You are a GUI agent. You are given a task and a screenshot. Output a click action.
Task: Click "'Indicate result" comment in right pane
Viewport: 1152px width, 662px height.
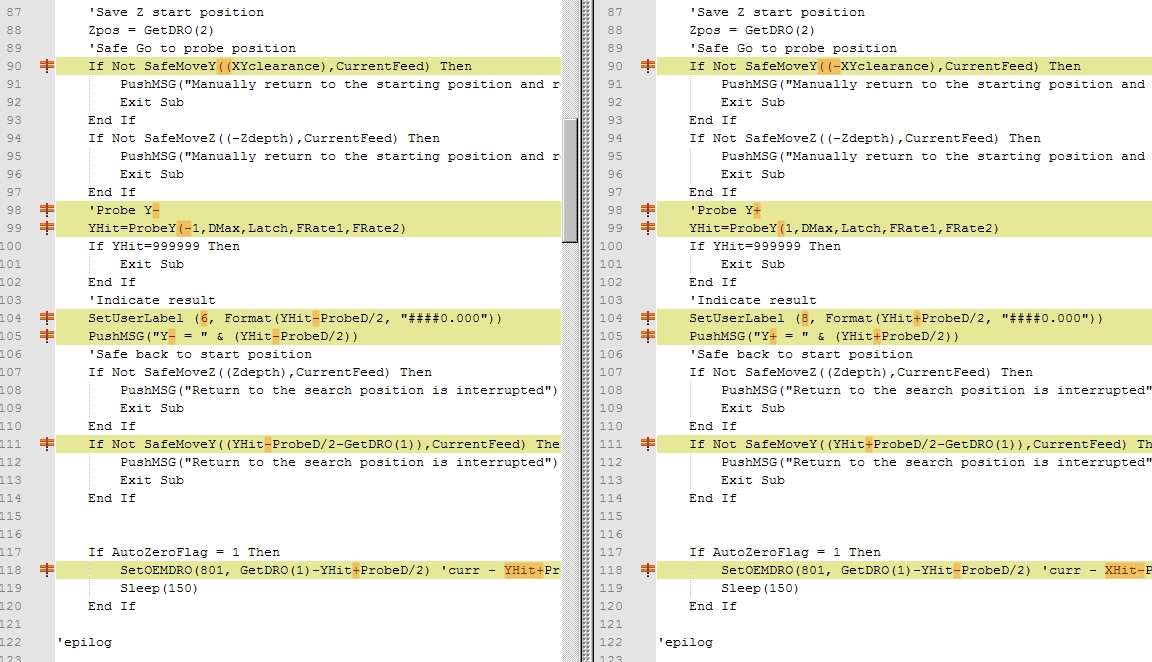point(752,300)
